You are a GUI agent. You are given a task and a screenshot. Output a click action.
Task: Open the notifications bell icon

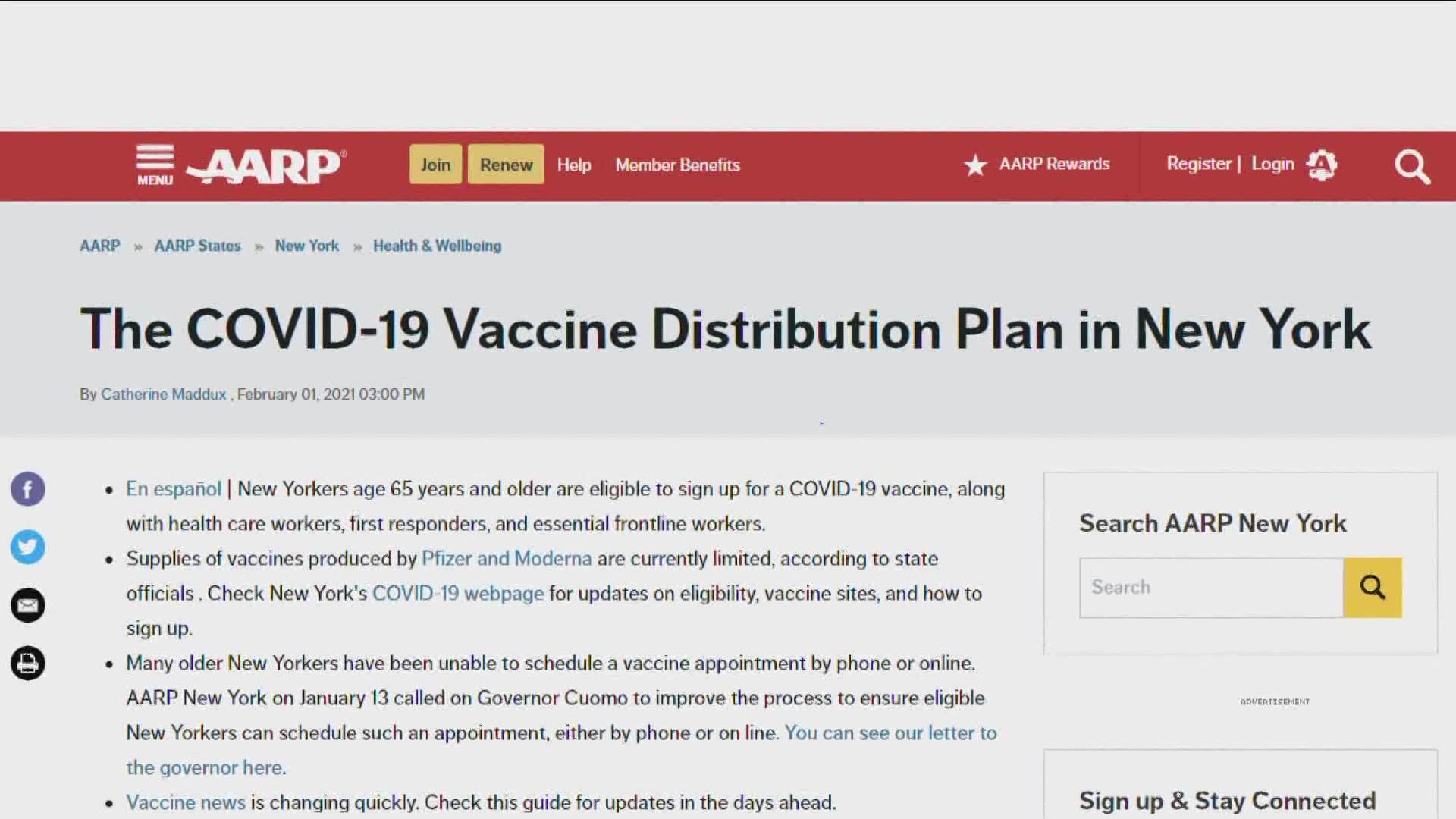coord(1322,165)
